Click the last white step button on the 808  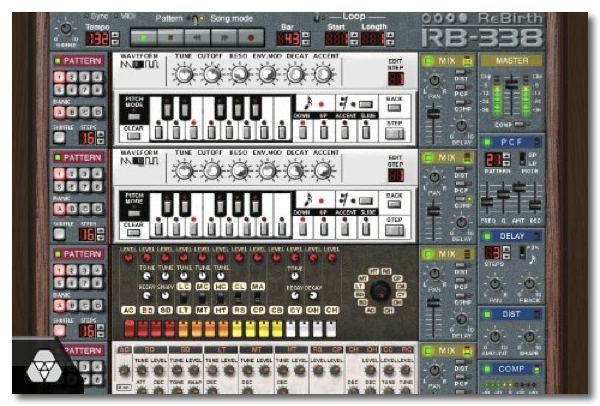coord(331,329)
